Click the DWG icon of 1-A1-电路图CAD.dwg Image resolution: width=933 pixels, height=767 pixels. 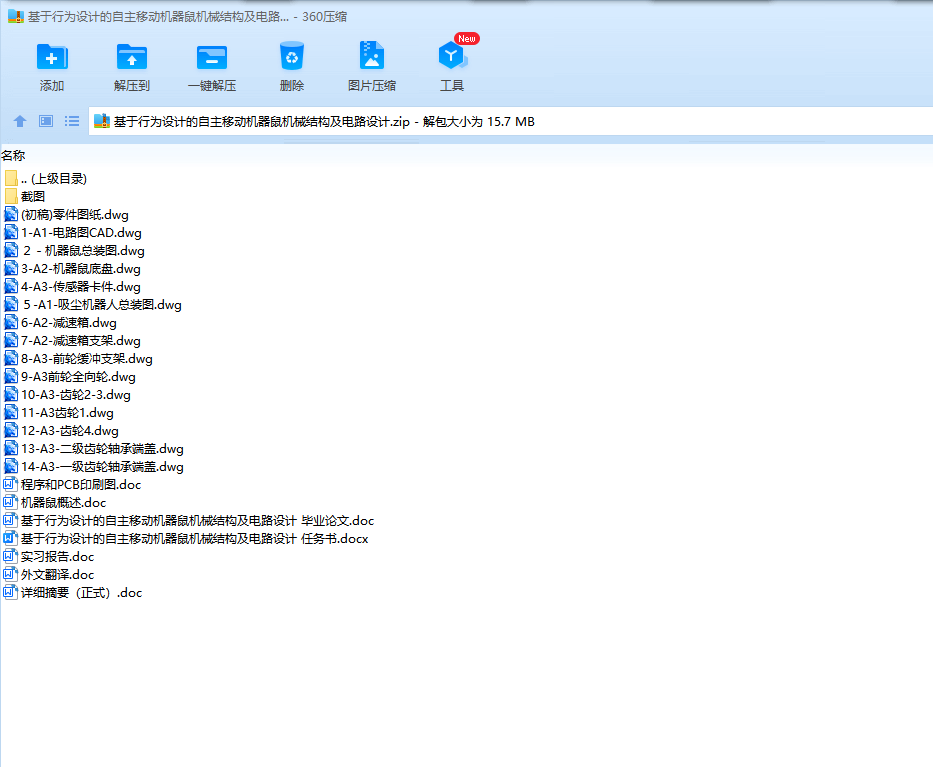[11, 233]
